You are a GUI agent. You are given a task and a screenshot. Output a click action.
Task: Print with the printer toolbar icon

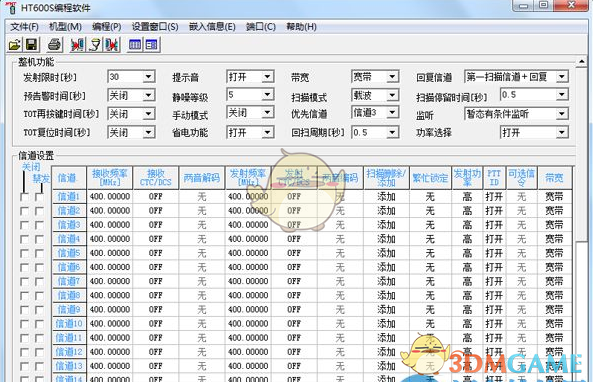pos(55,45)
